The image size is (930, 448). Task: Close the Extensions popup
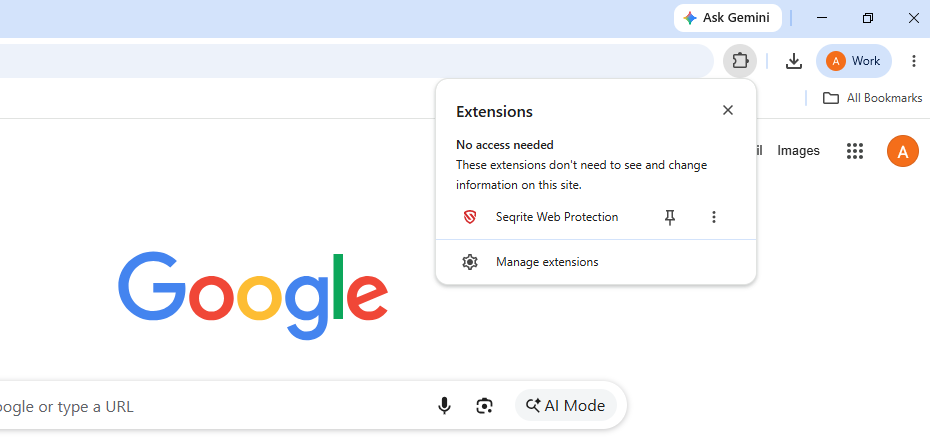[x=728, y=110]
